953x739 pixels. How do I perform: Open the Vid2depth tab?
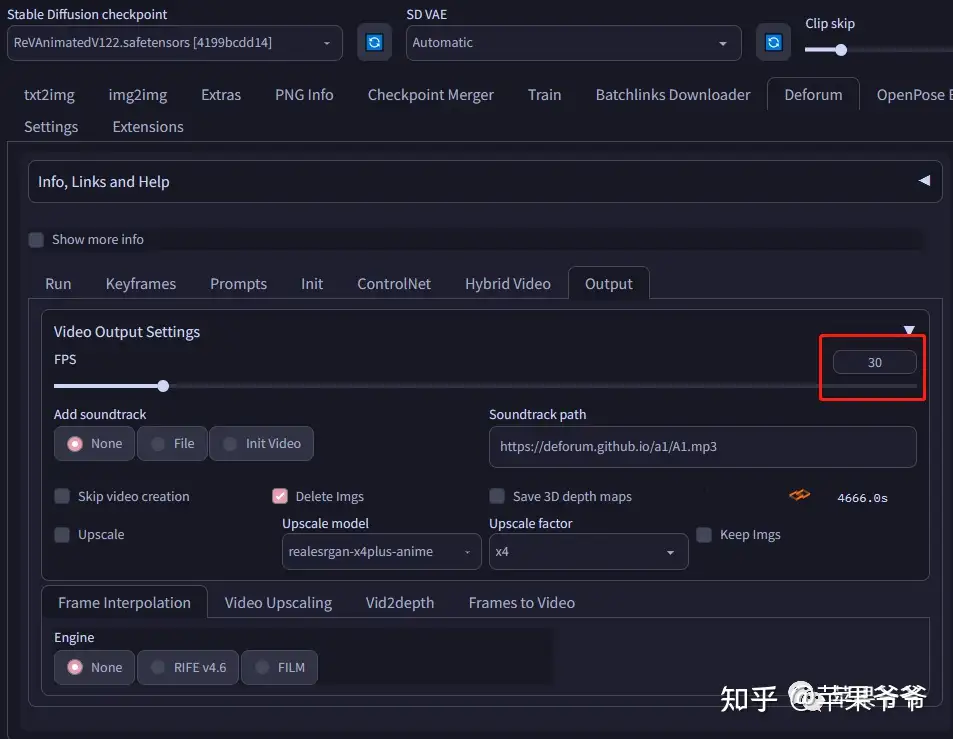[400, 603]
